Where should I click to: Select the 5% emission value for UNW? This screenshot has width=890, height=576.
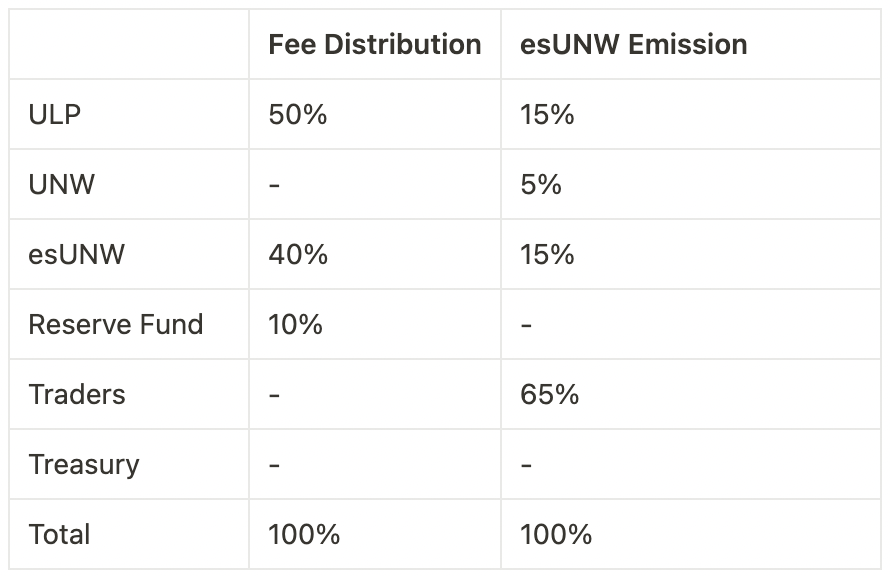[x=541, y=185]
